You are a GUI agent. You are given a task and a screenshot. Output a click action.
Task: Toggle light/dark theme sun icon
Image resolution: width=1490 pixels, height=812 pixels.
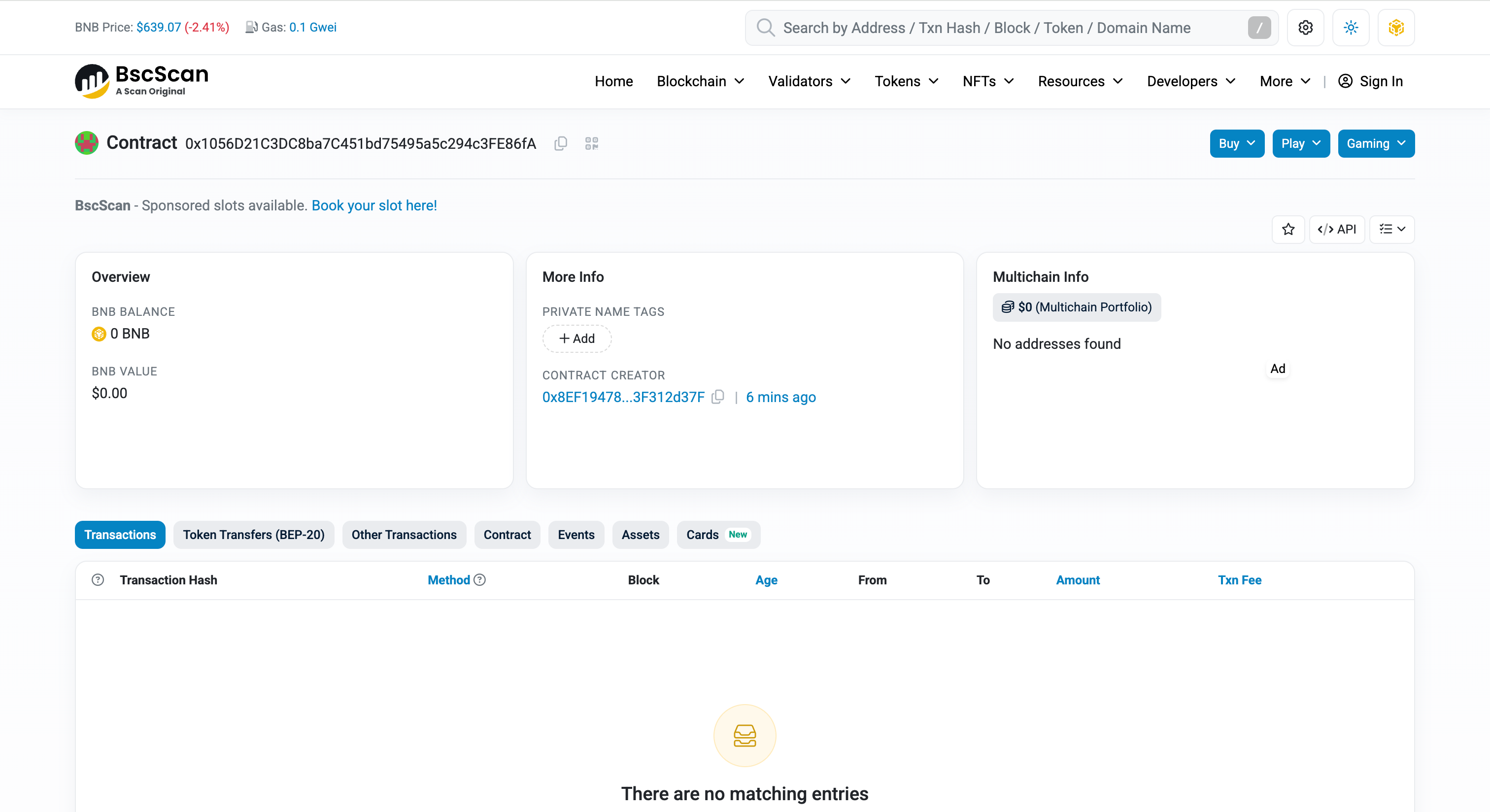[1351, 28]
